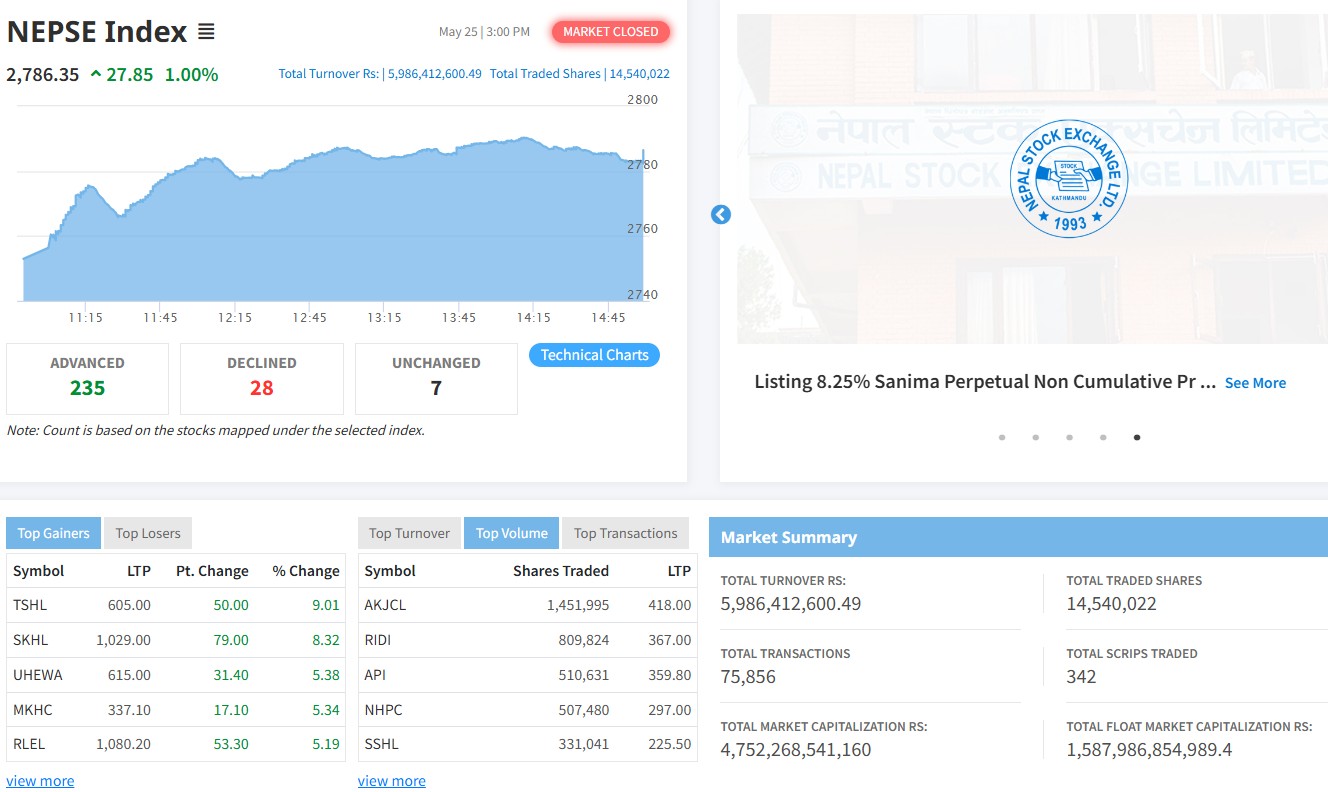Click the NHPC symbol in volume table

(383, 710)
